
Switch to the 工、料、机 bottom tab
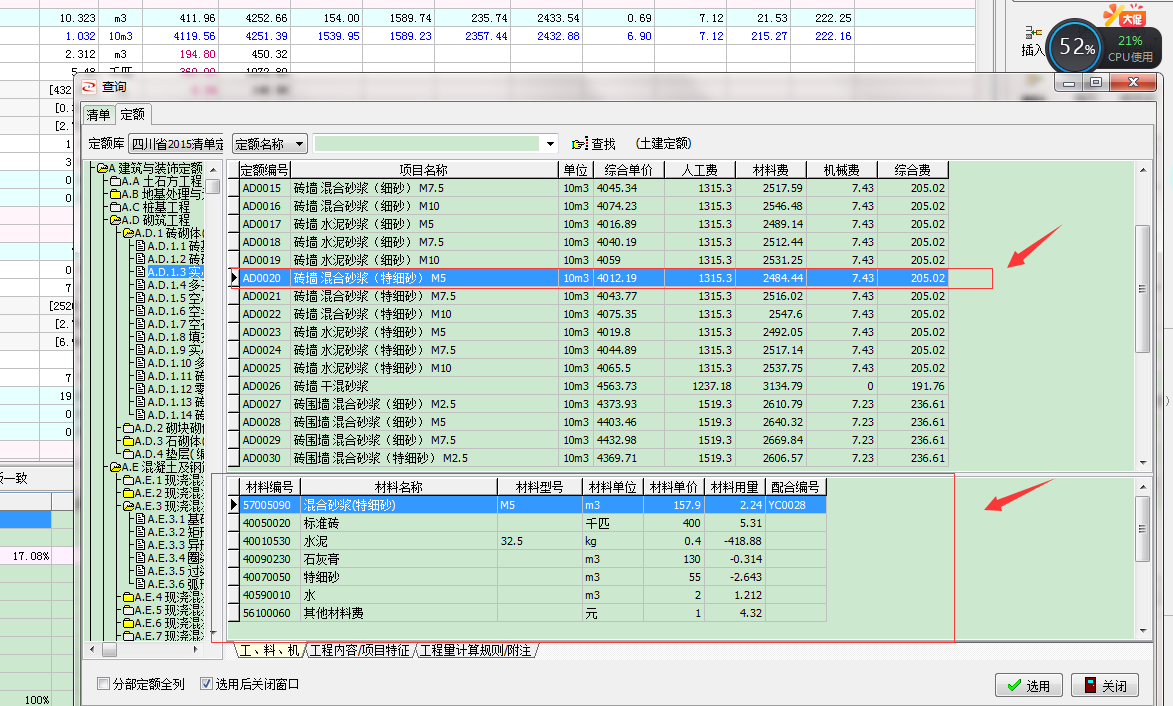pyautogui.click(x=270, y=651)
